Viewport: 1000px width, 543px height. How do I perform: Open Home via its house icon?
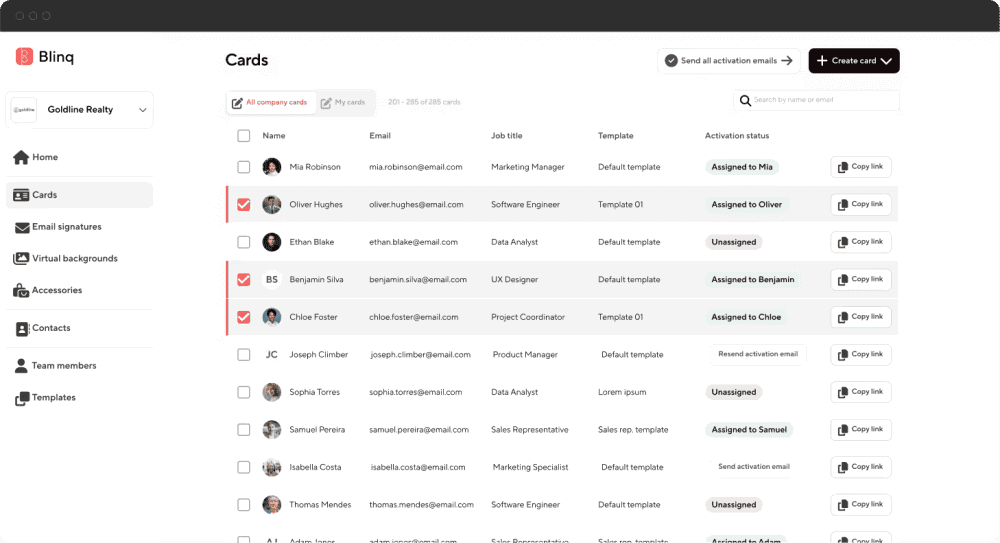[21, 157]
